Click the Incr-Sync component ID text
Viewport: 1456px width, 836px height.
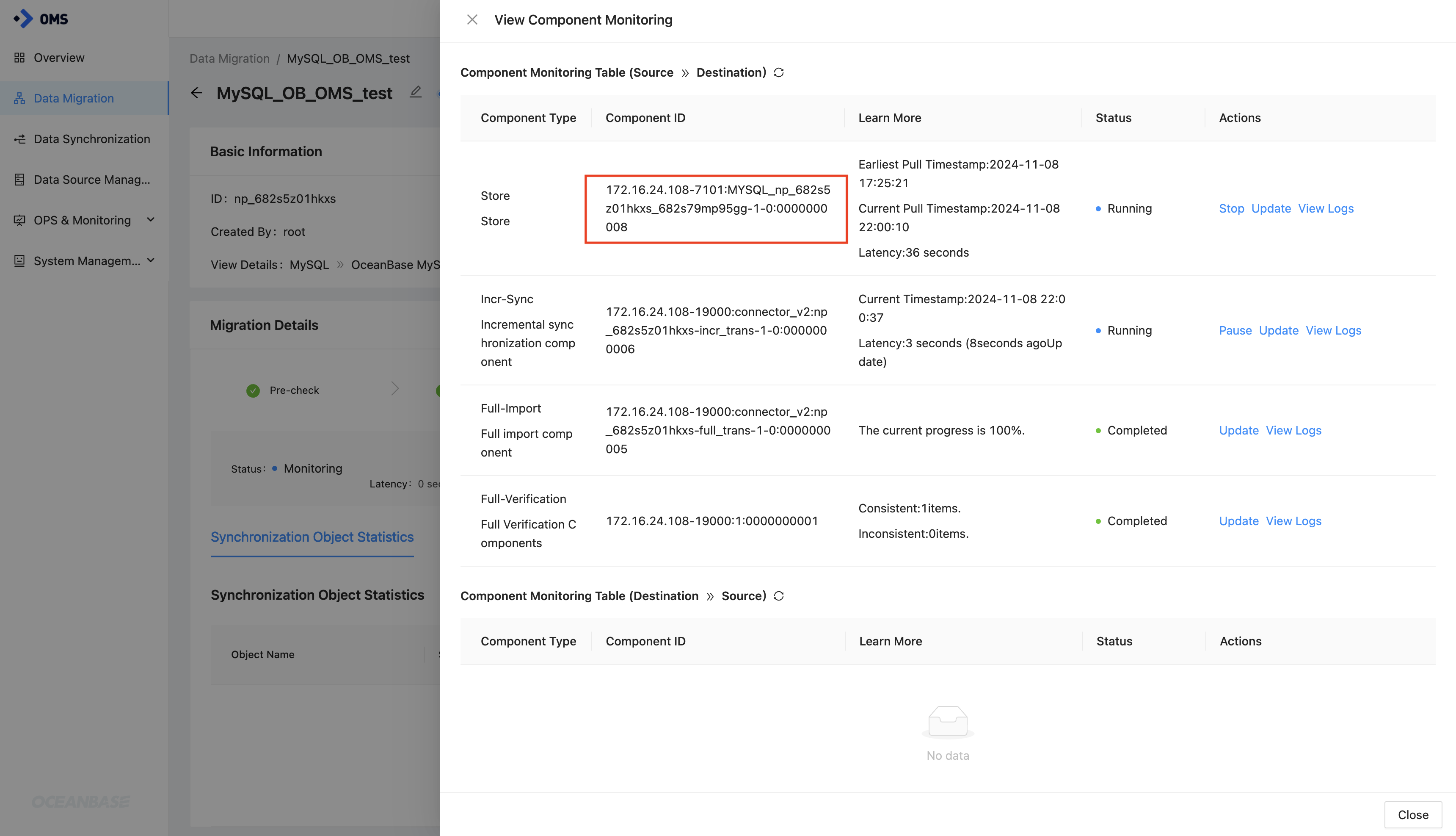(x=717, y=331)
